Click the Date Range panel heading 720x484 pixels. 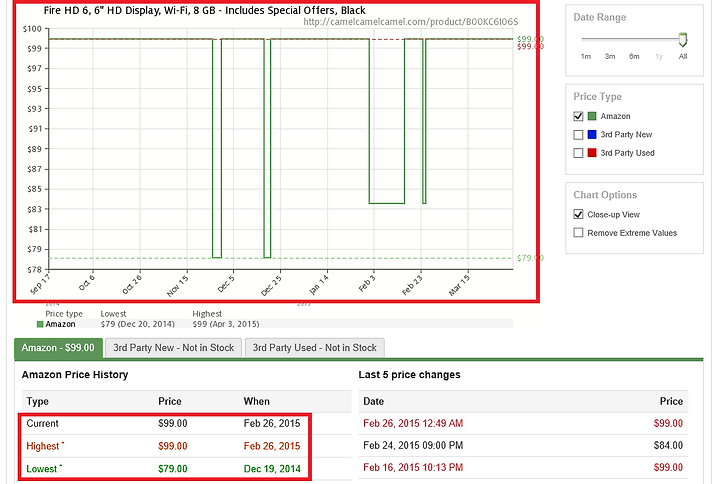point(600,17)
